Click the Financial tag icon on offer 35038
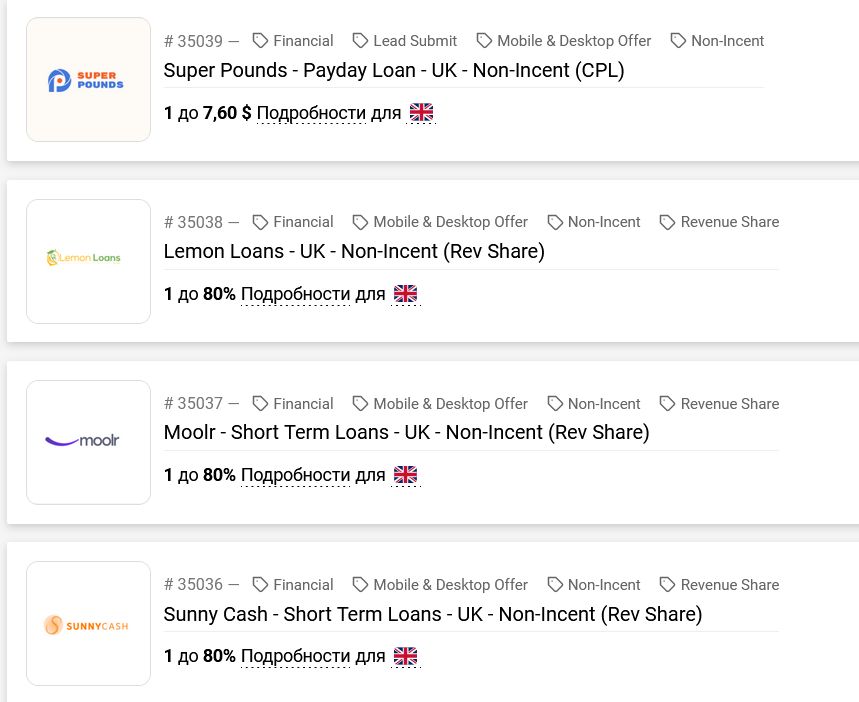Image resolution: width=859 pixels, height=702 pixels. [261, 222]
